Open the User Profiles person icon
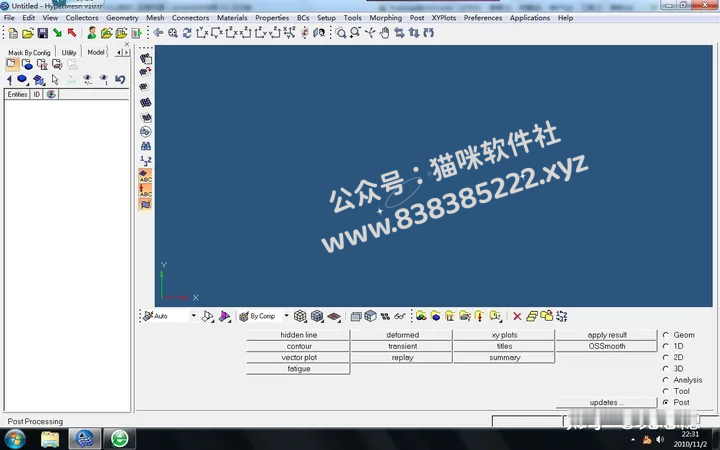This screenshot has height=450, width=720. pyautogui.click(x=92, y=33)
